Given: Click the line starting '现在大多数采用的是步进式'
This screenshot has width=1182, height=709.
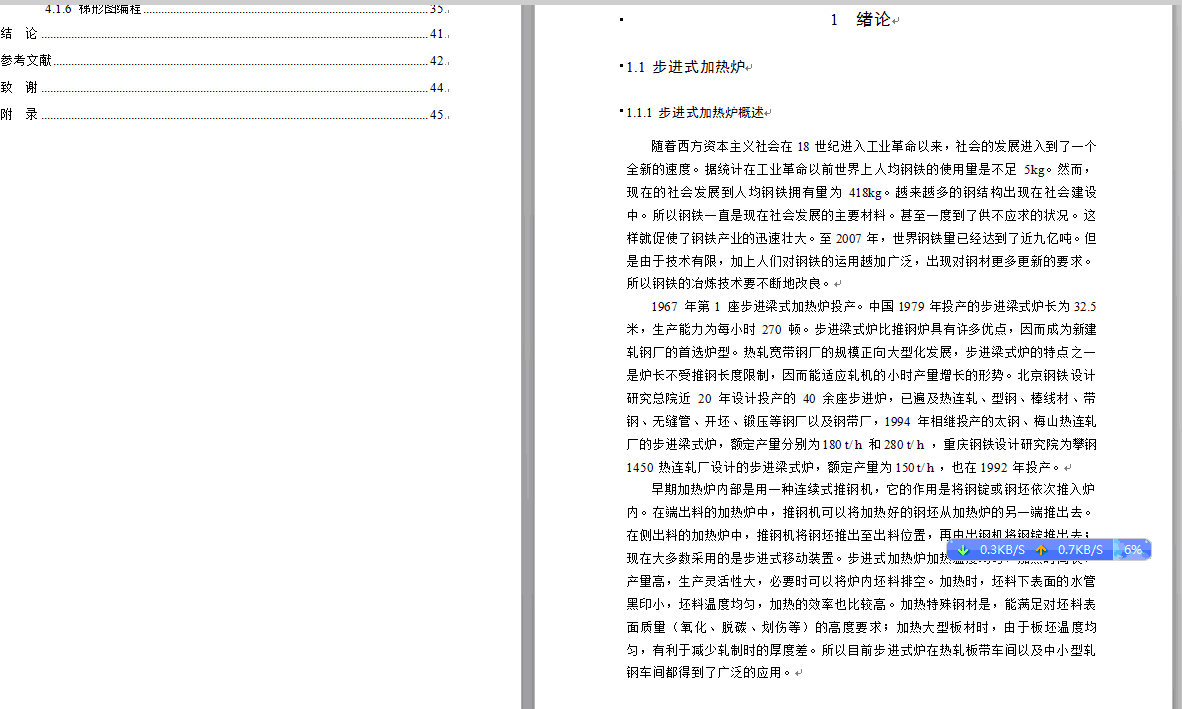Looking at the screenshot, I should [858, 558].
